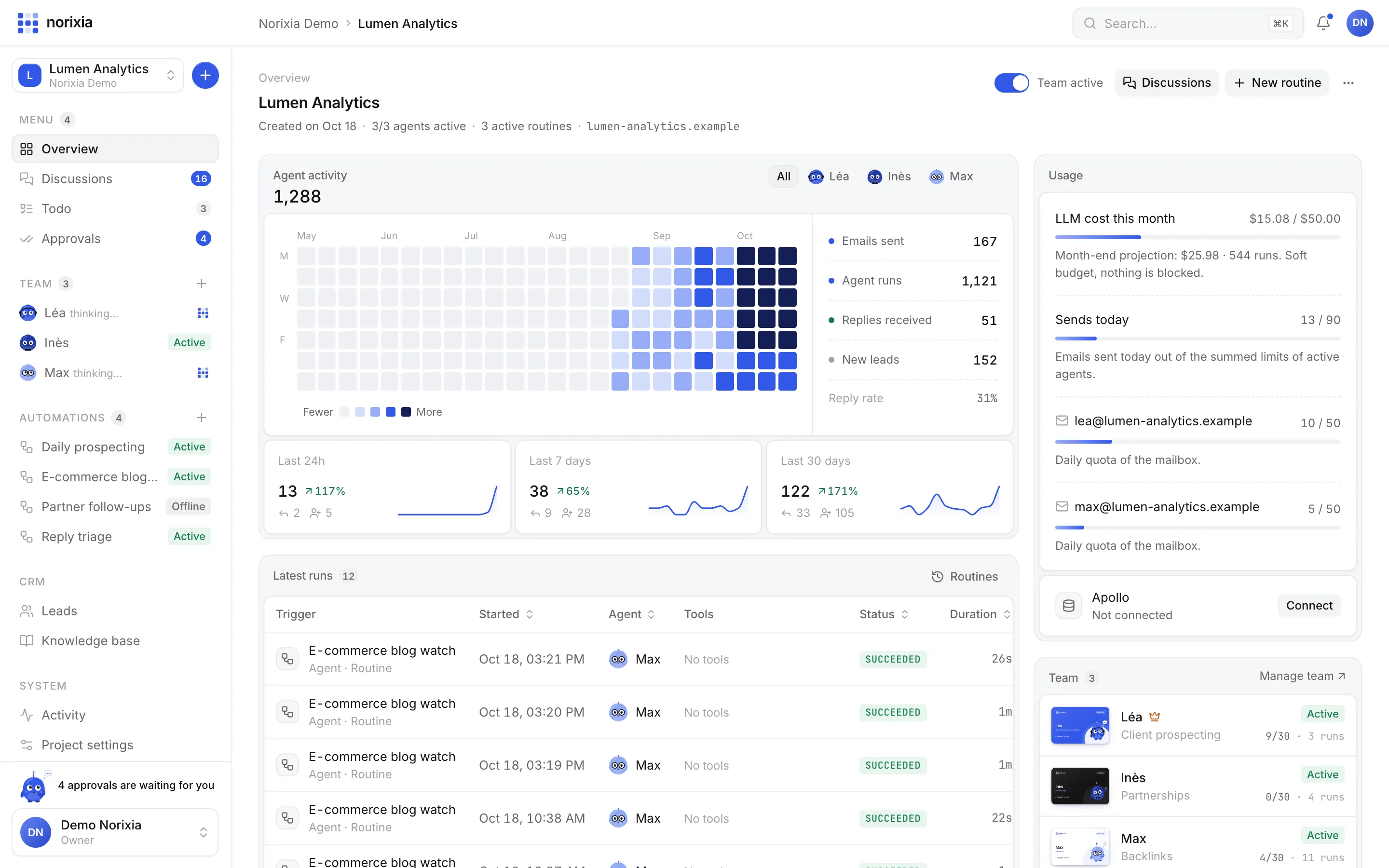Click Max's thinking status grid icon
Viewport: 1389px width, 868px height.
pos(203,373)
